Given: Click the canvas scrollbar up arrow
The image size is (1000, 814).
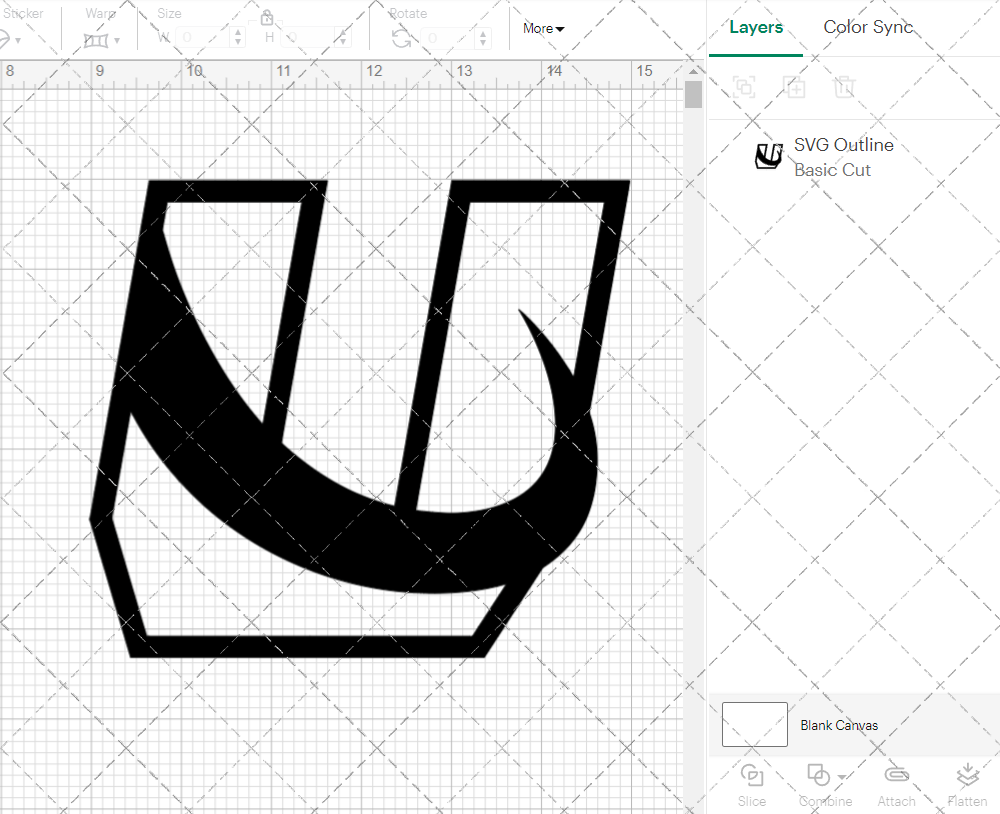Looking at the screenshot, I should [x=693, y=71].
